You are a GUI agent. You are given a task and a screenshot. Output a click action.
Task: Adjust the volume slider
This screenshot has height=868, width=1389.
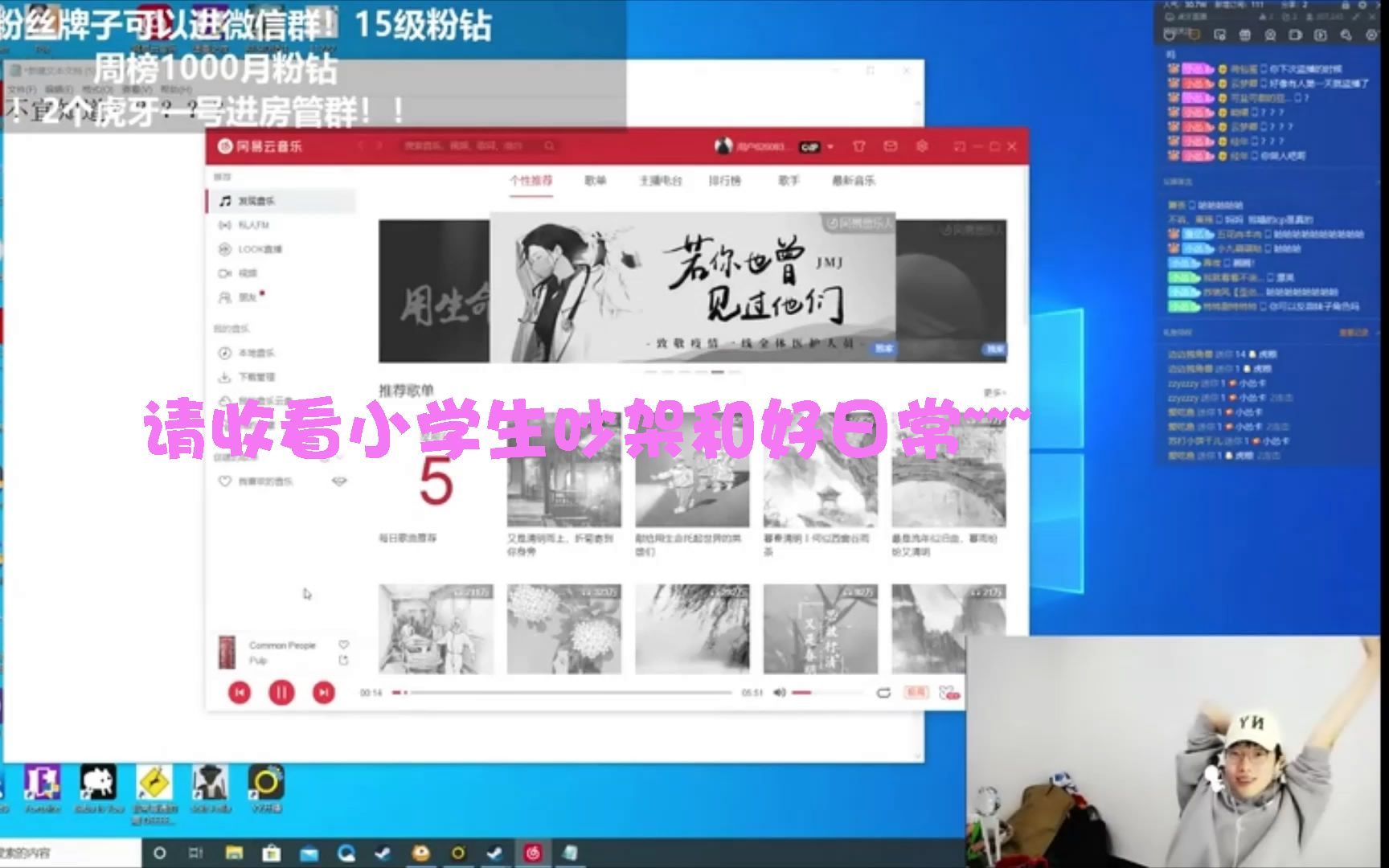(826, 692)
